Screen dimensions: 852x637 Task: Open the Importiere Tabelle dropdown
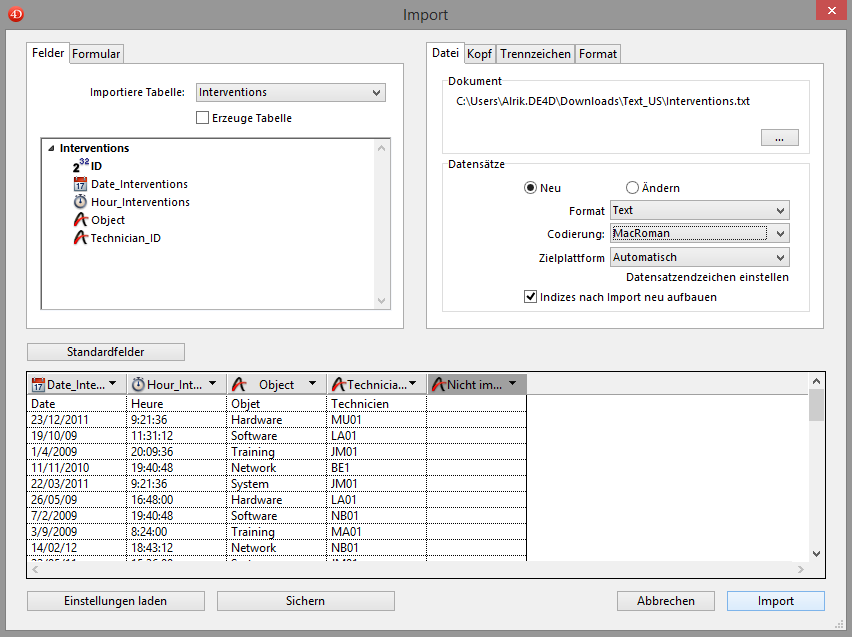coord(291,92)
